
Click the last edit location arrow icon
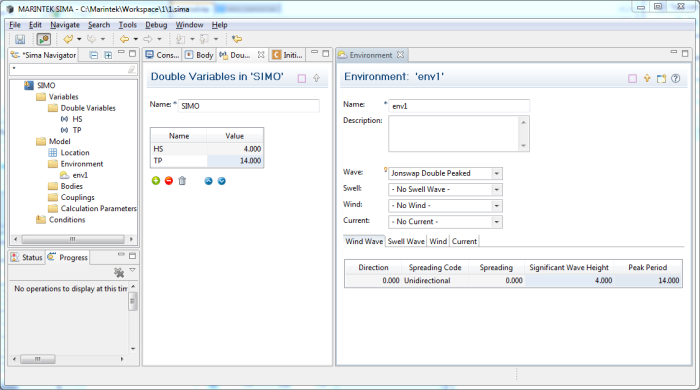click(237, 39)
